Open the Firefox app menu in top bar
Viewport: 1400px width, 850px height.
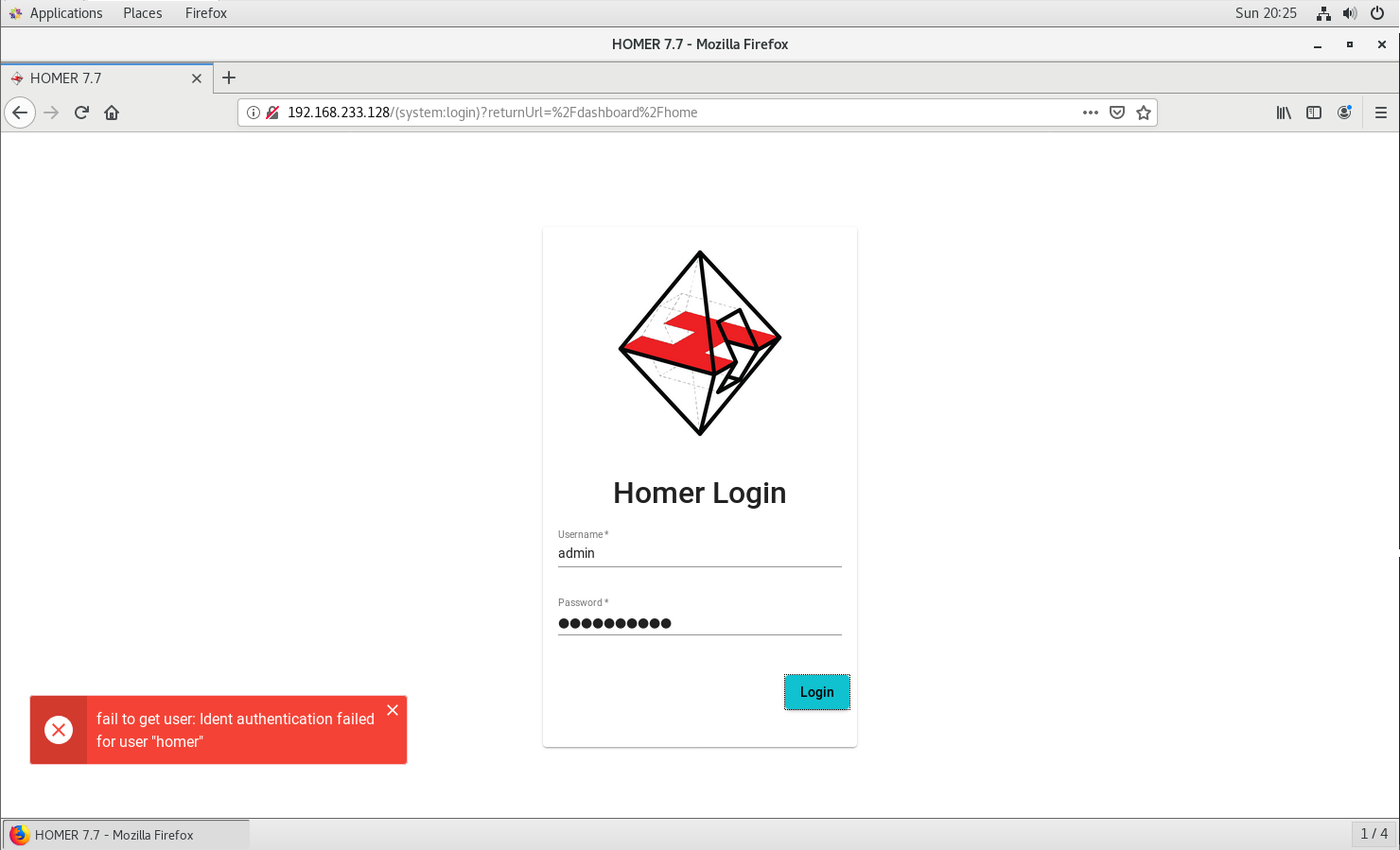pos(206,13)
